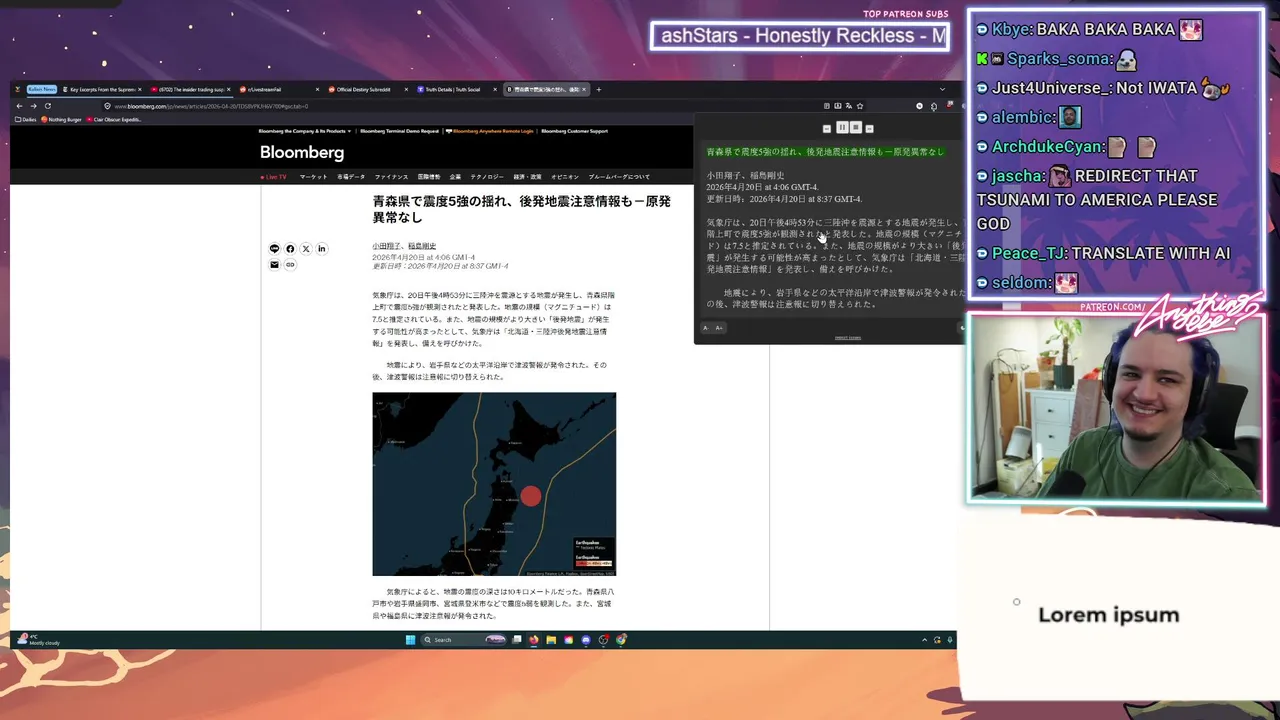Stop the read-aloud reader playback
The width and height of the screenshot is (1280, 720).
point(856,127)
